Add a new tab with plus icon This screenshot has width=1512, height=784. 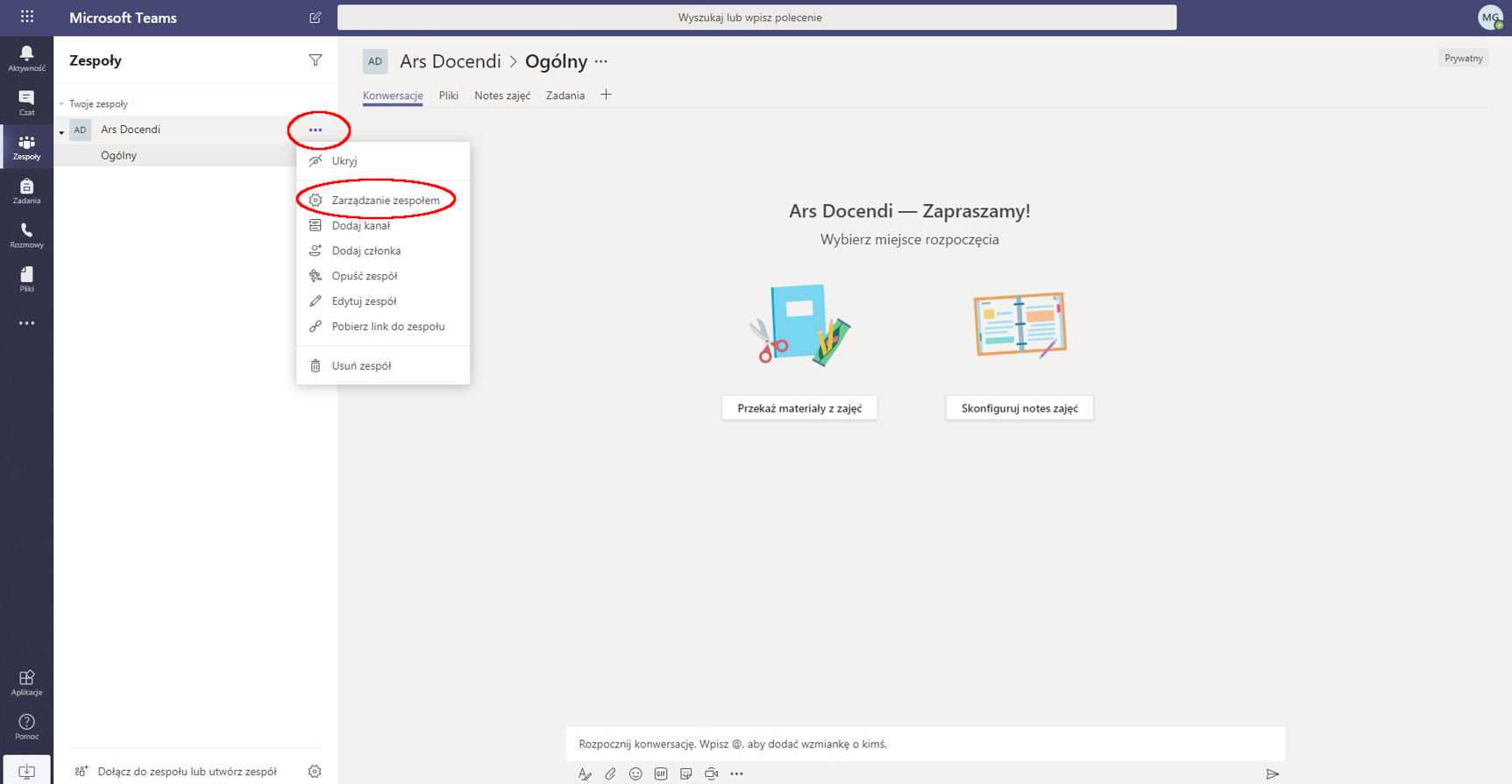pyautogui.click(x=606, y=95)
